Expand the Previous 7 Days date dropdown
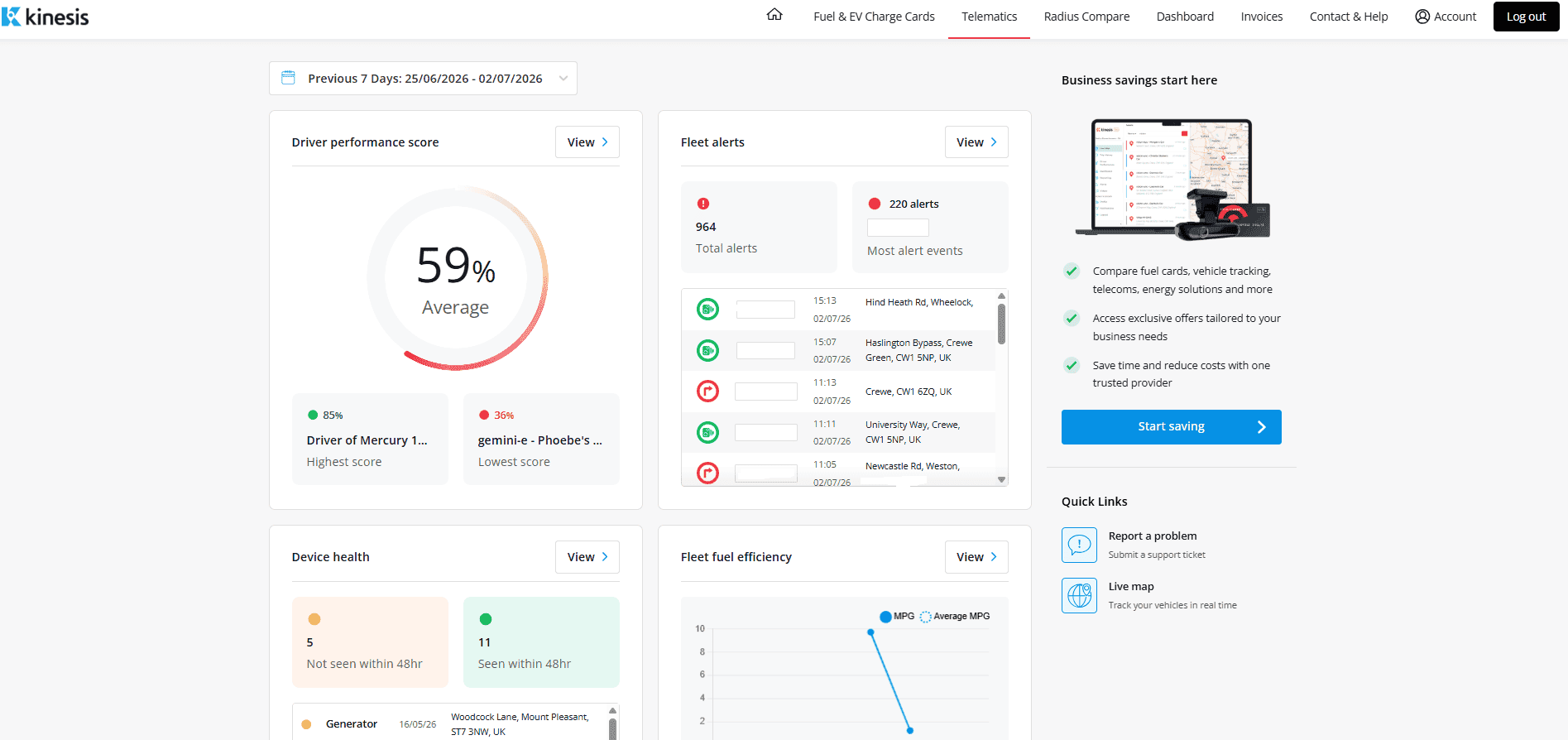The width and height of the screenshot is (1568, 740). click(423, 79)
